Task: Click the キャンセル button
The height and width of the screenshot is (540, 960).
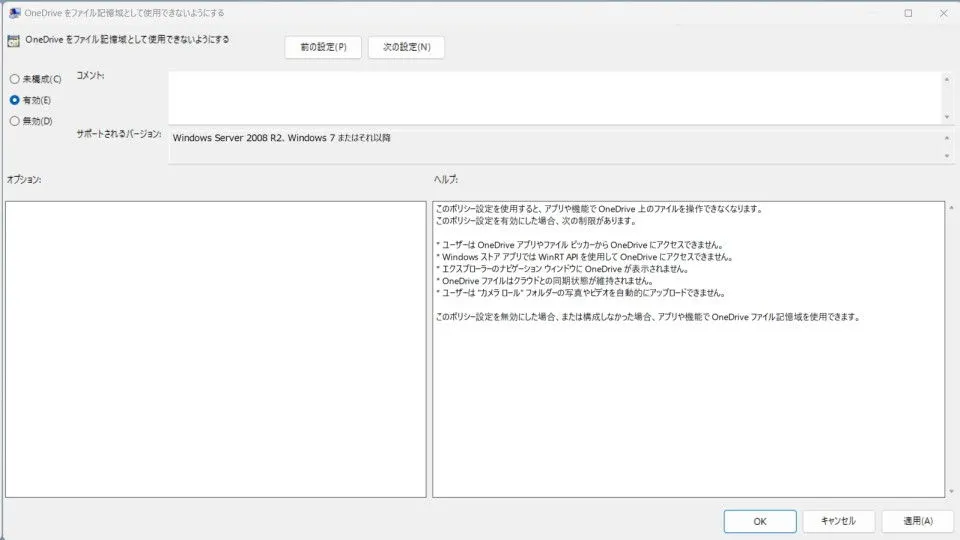Action: click(838, 521)
